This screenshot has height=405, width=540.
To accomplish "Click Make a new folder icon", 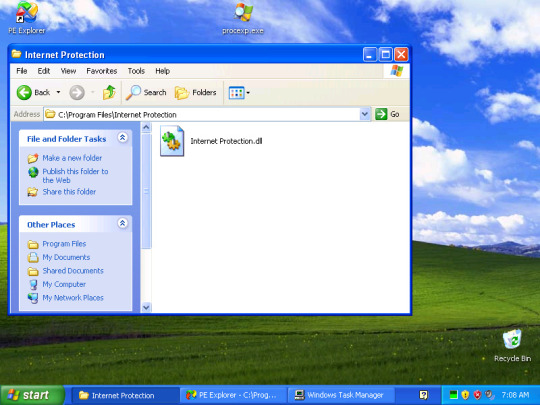I will click(x=33, y=158).
